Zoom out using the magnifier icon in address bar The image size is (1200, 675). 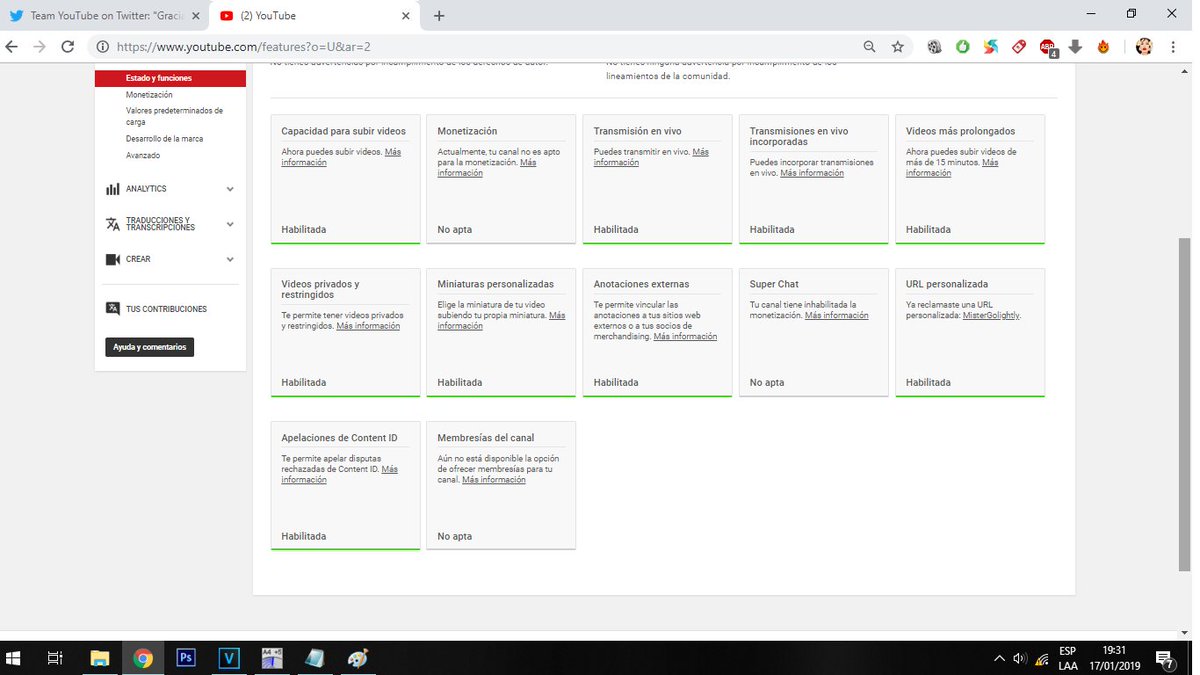point(870,46)
